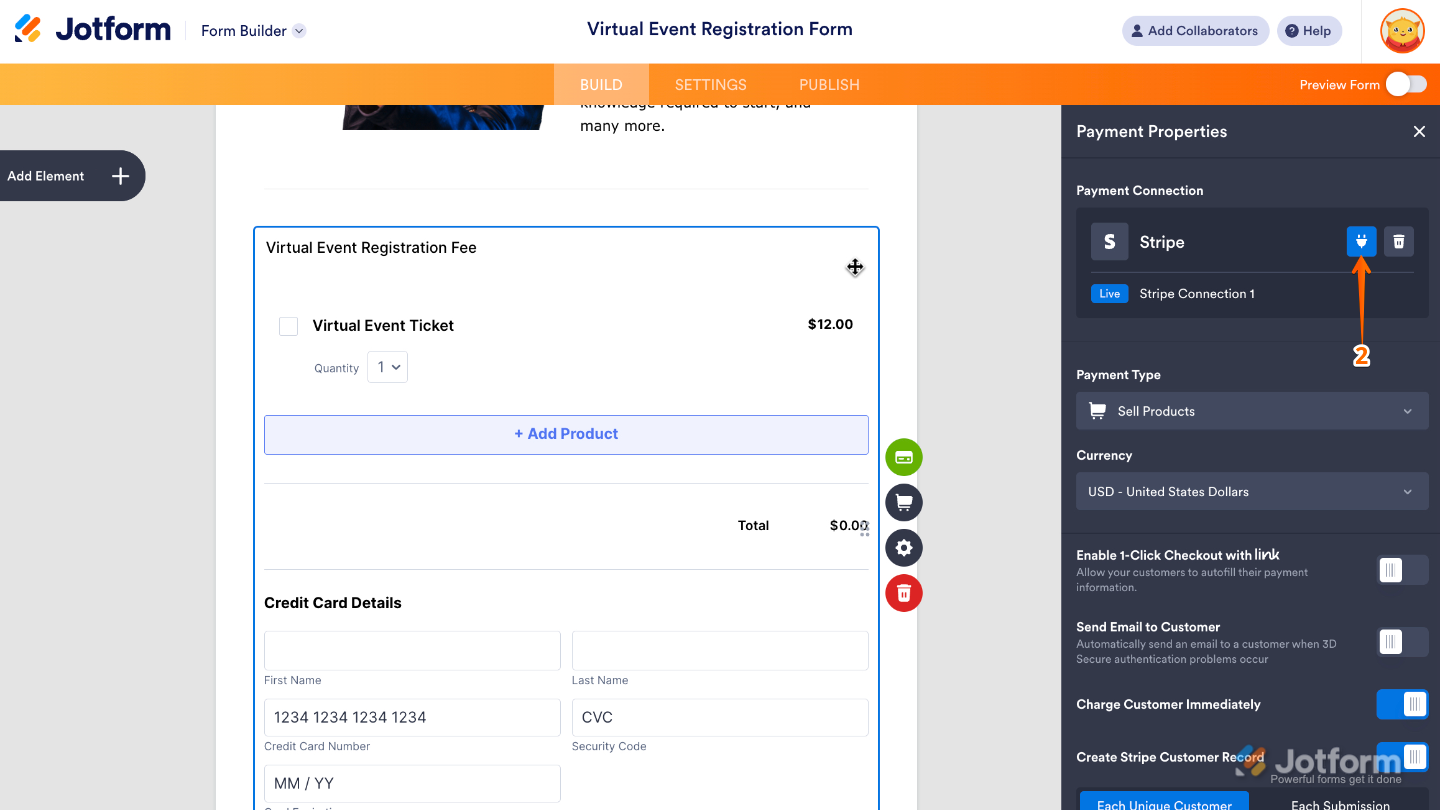This screenshot has width=1440, height=810.
Task: Open the SETTINGS tab
Action: coord(711,85)
